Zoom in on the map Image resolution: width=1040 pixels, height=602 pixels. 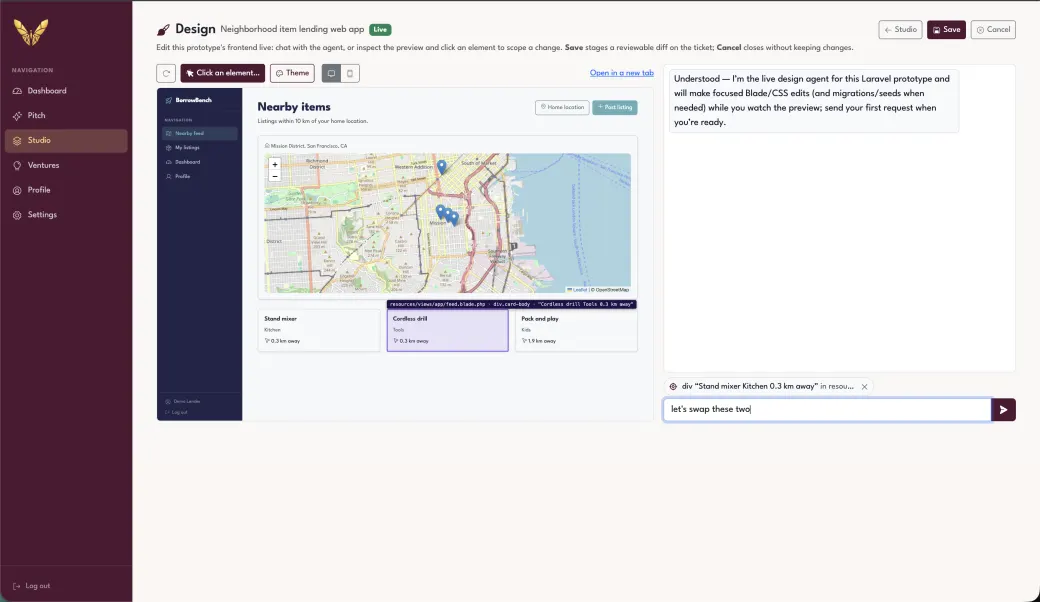(275, 164)
